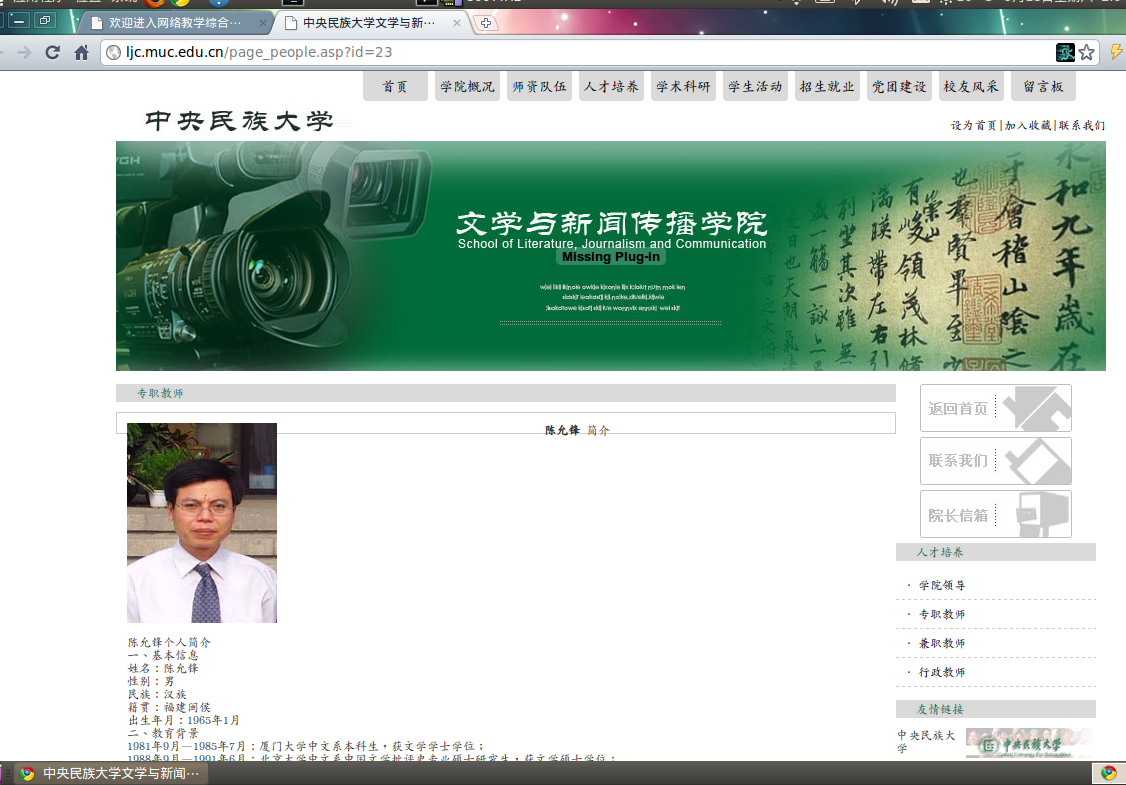This screenshot has height=785, width=1126.
Task: Click the 籍贯：福建闽侯 line
Action: click(x=169, y=707)
